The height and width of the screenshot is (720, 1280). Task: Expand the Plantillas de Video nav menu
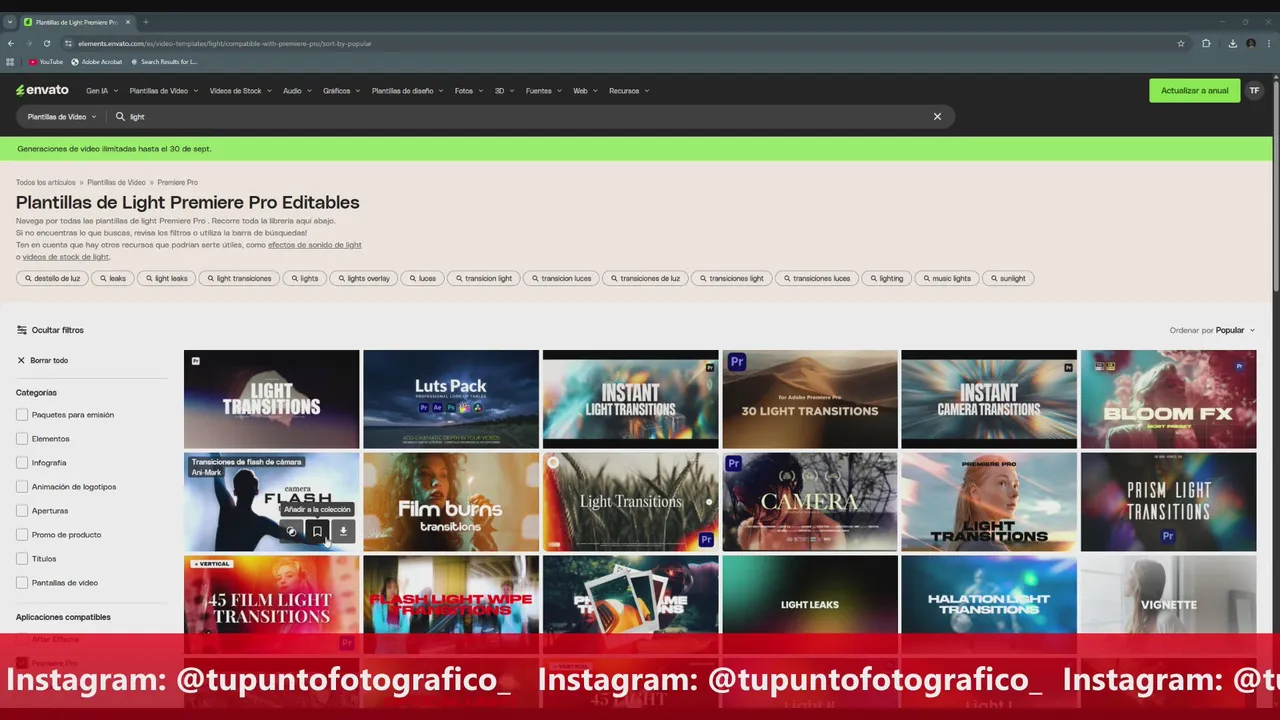click(163, 91)
